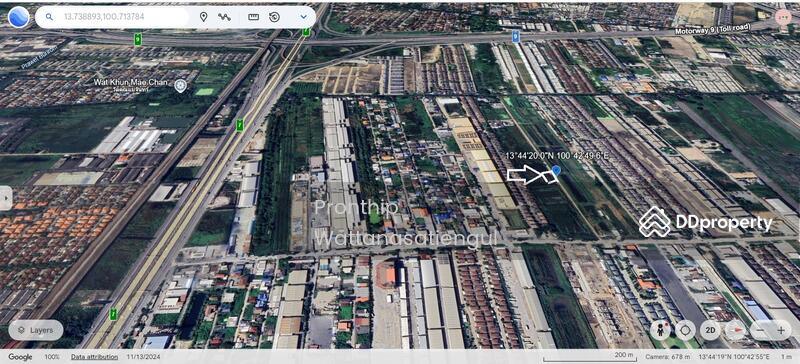Activate the Measure distance ruler tool
The image size is (800, 364).
(254, 17)
